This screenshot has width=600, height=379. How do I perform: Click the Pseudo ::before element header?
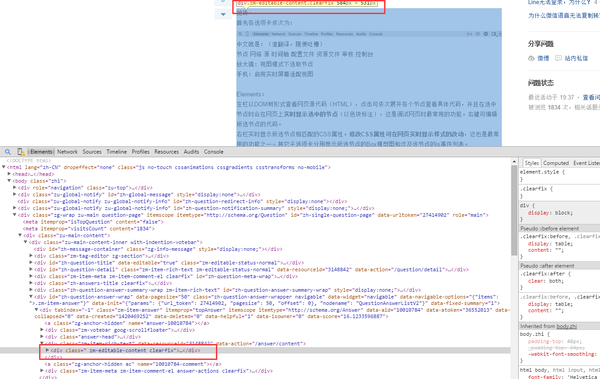tap(559, 229)
